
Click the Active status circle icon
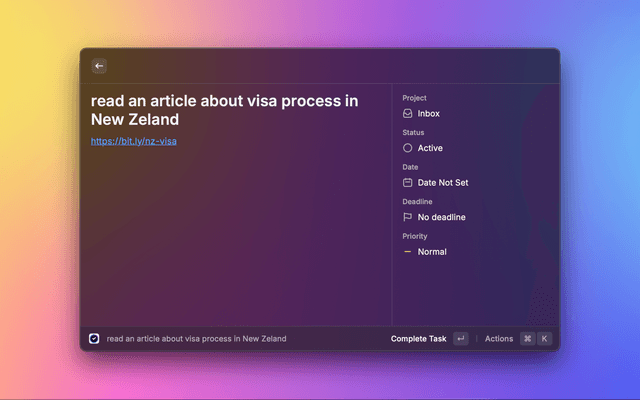pos(408,148)
